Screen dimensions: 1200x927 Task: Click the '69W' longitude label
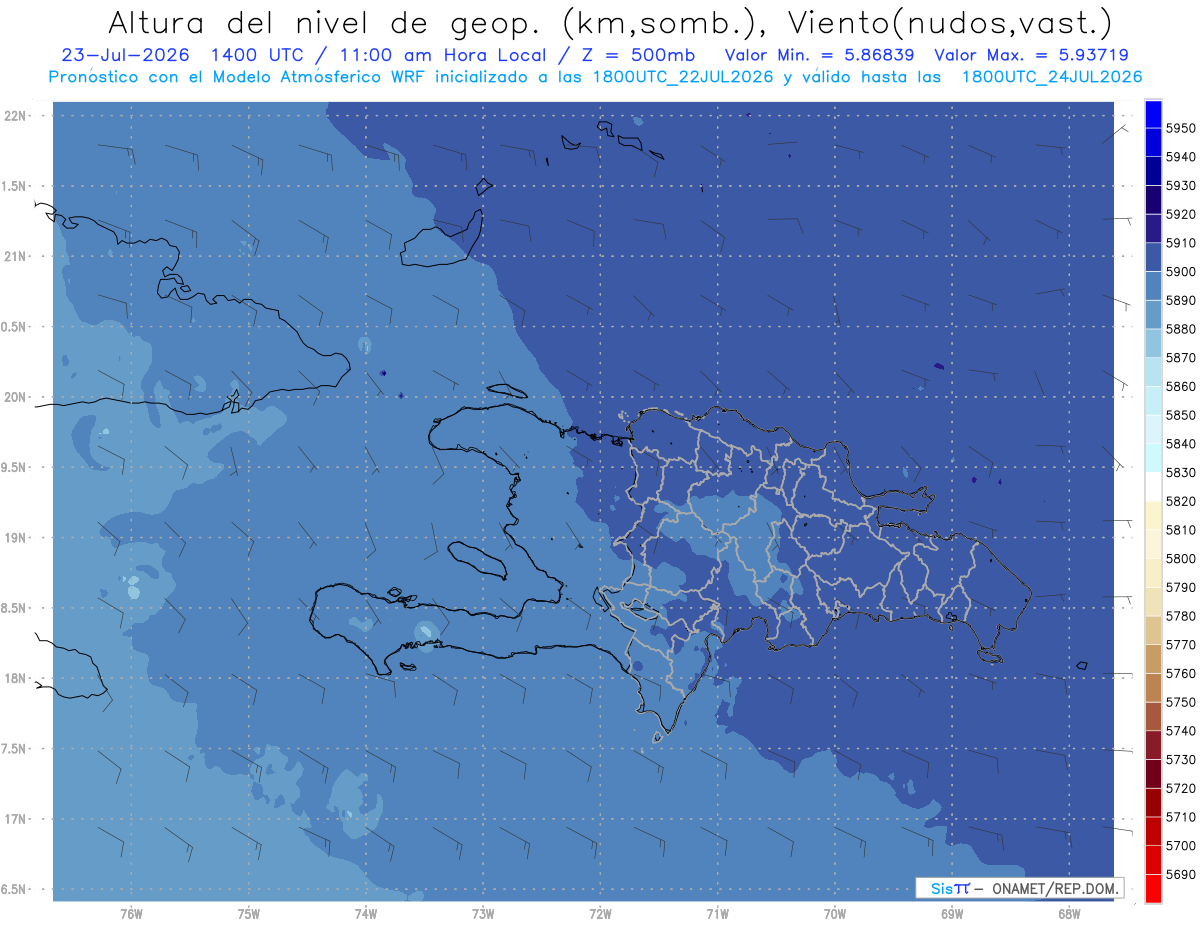click(952, 914)
